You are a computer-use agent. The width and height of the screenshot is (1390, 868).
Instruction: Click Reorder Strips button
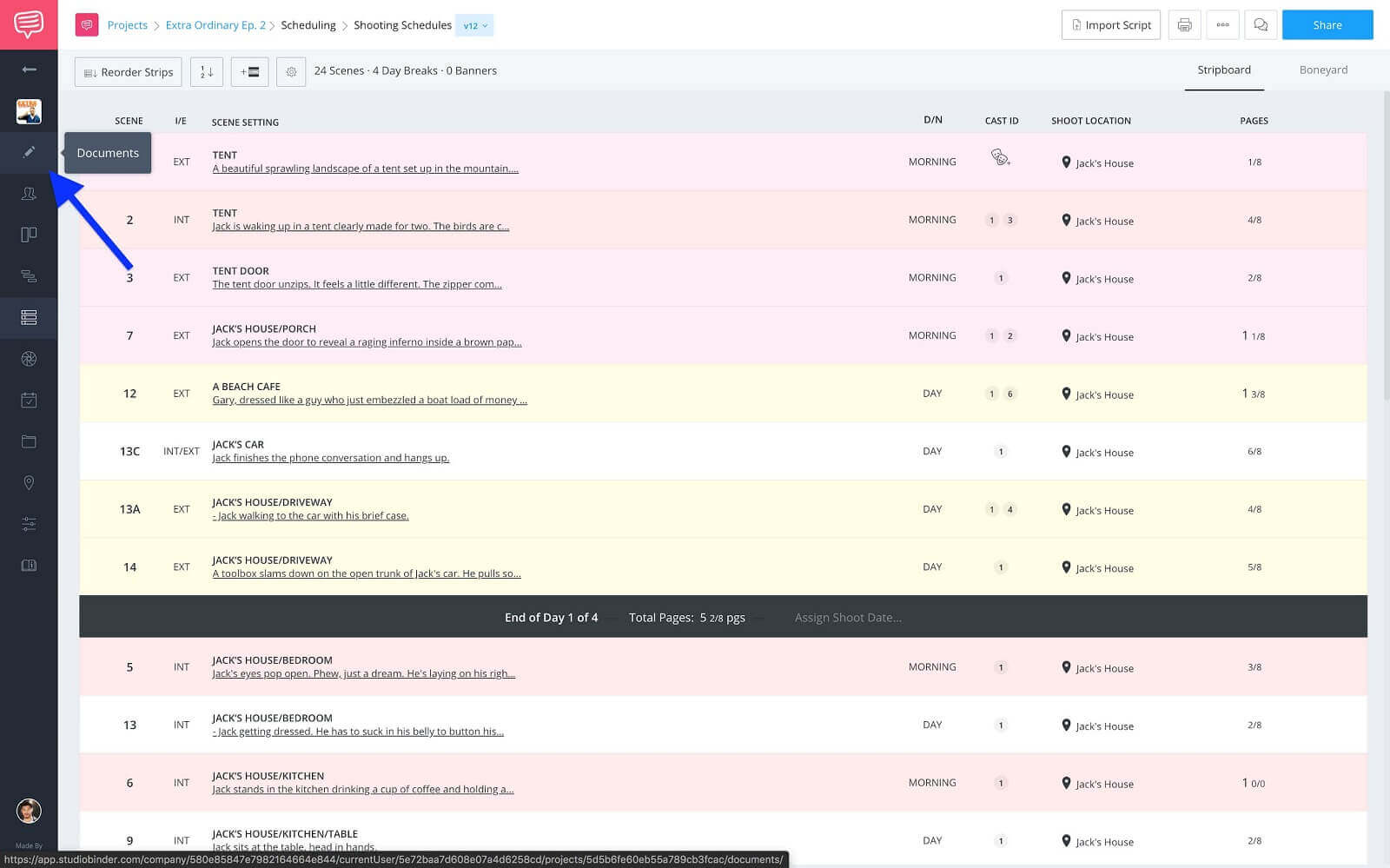[128, 72]
